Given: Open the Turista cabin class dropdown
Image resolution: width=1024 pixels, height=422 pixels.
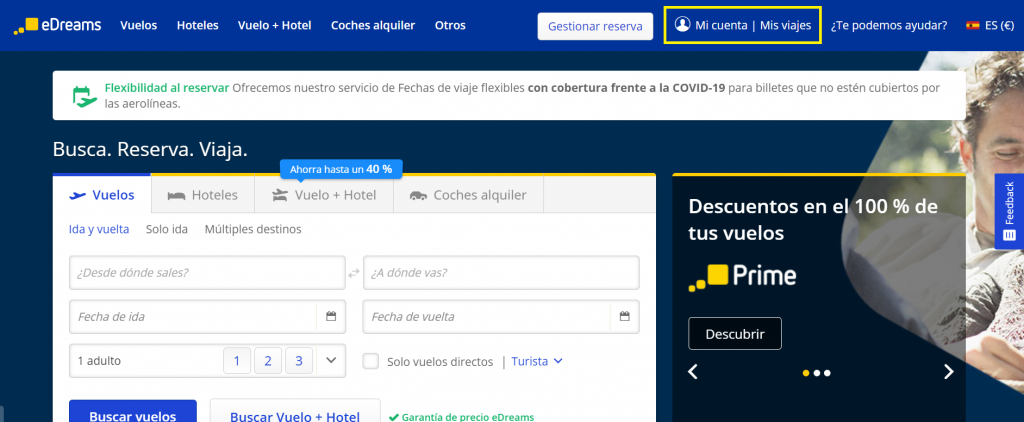Looking at the screenshot, I should click(537, 361).
